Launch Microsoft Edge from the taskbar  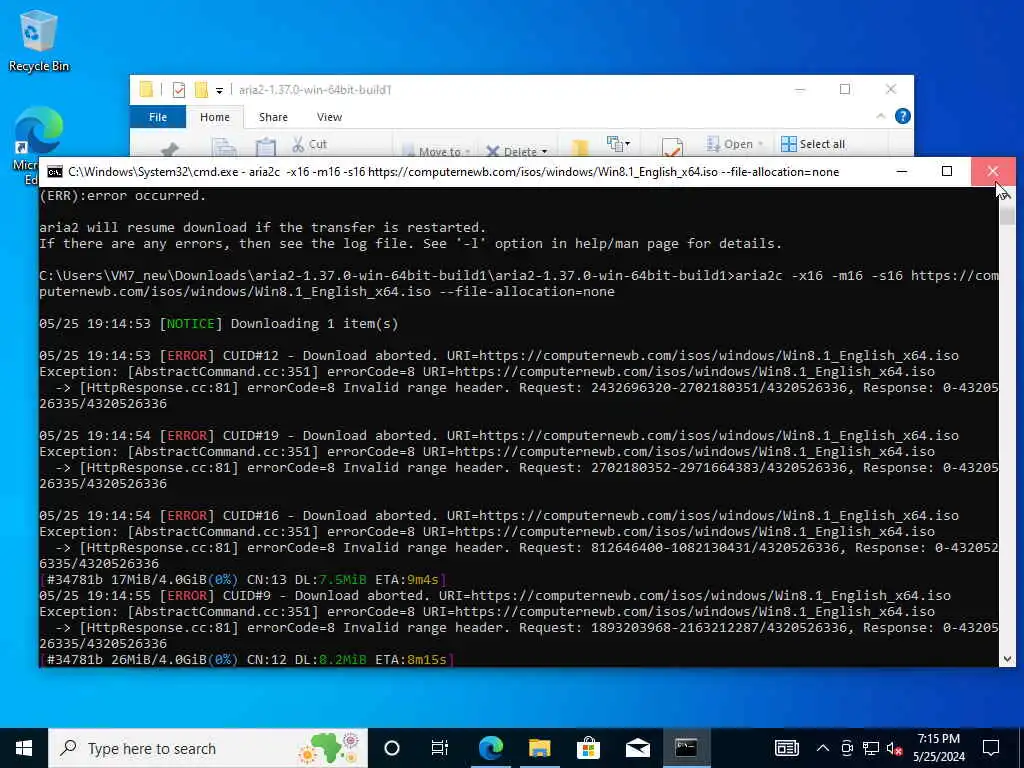tap(490, 748)
